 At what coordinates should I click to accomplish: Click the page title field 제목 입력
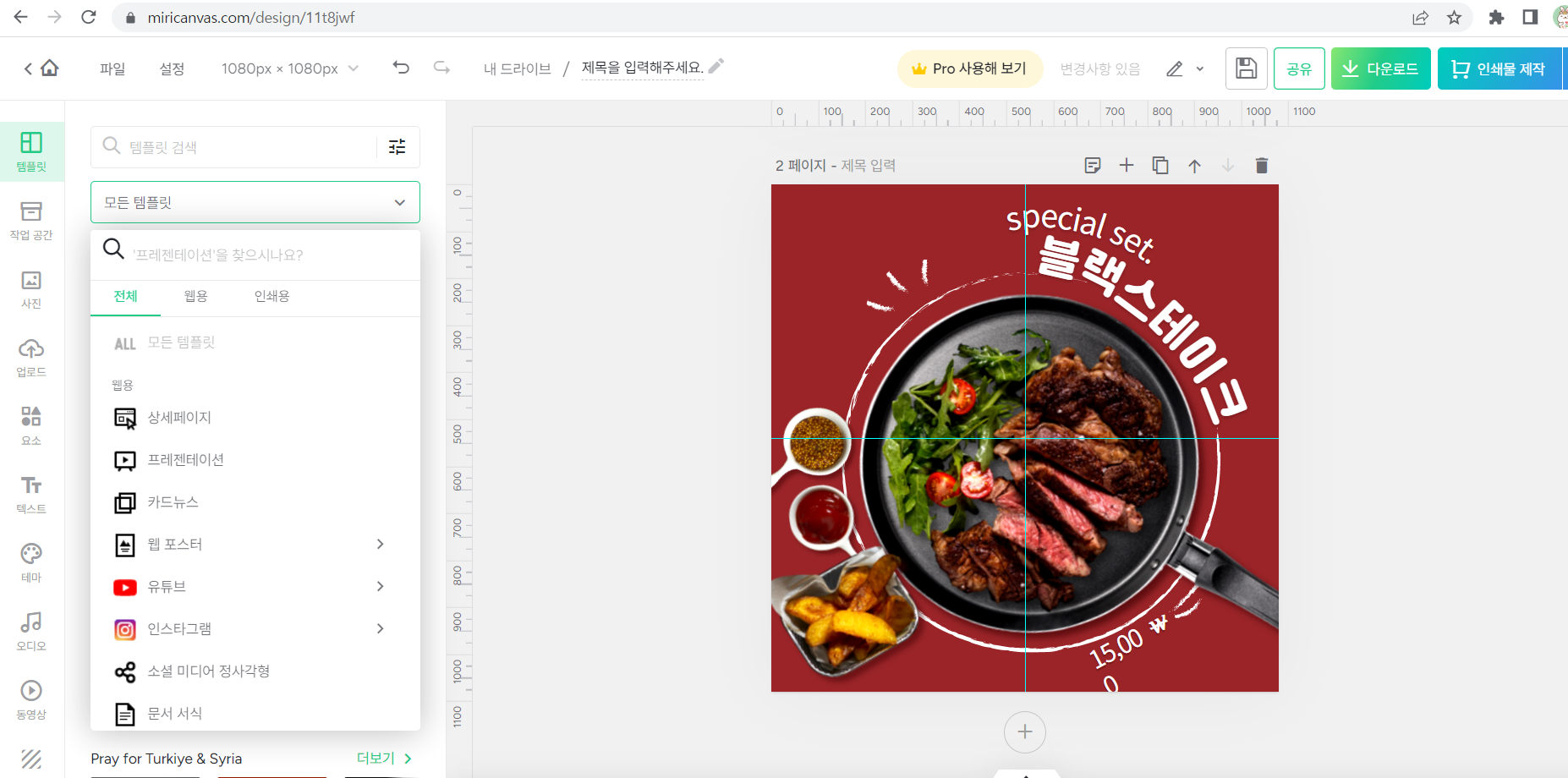[x=868, y=166]
